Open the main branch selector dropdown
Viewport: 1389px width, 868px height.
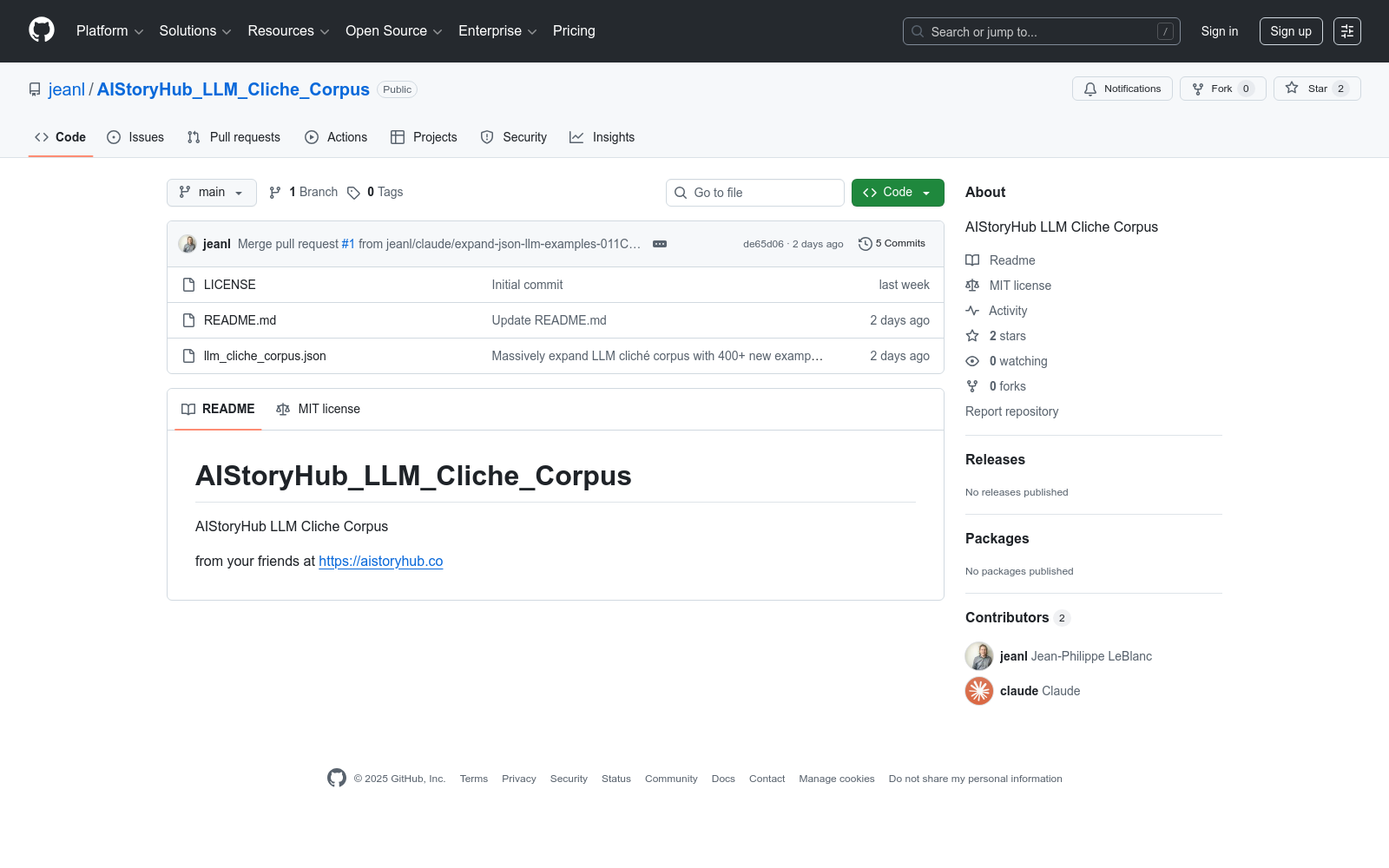click(x=212, y=193)
